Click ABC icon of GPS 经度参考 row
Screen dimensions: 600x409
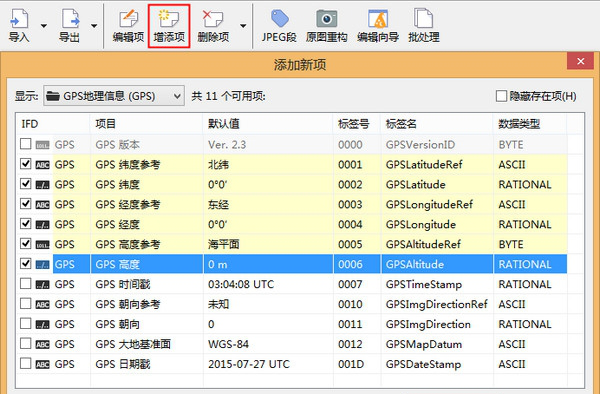42,205
